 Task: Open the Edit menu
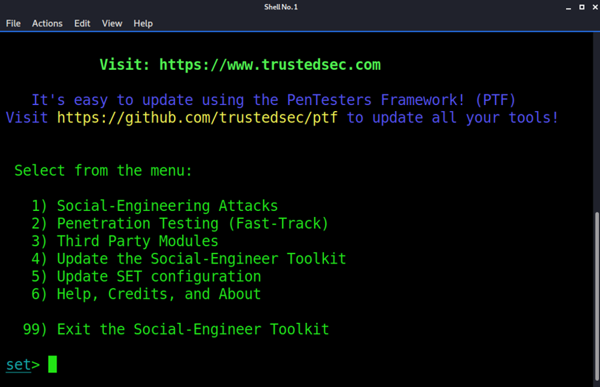tap(82, 24)
